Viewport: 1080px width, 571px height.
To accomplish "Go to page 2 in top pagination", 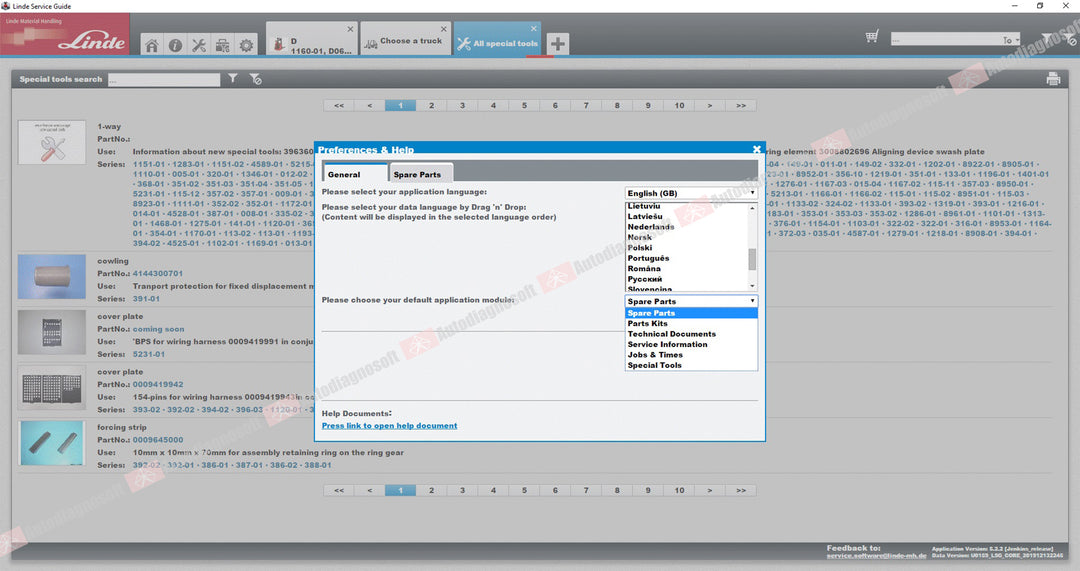I will point(431,105).
